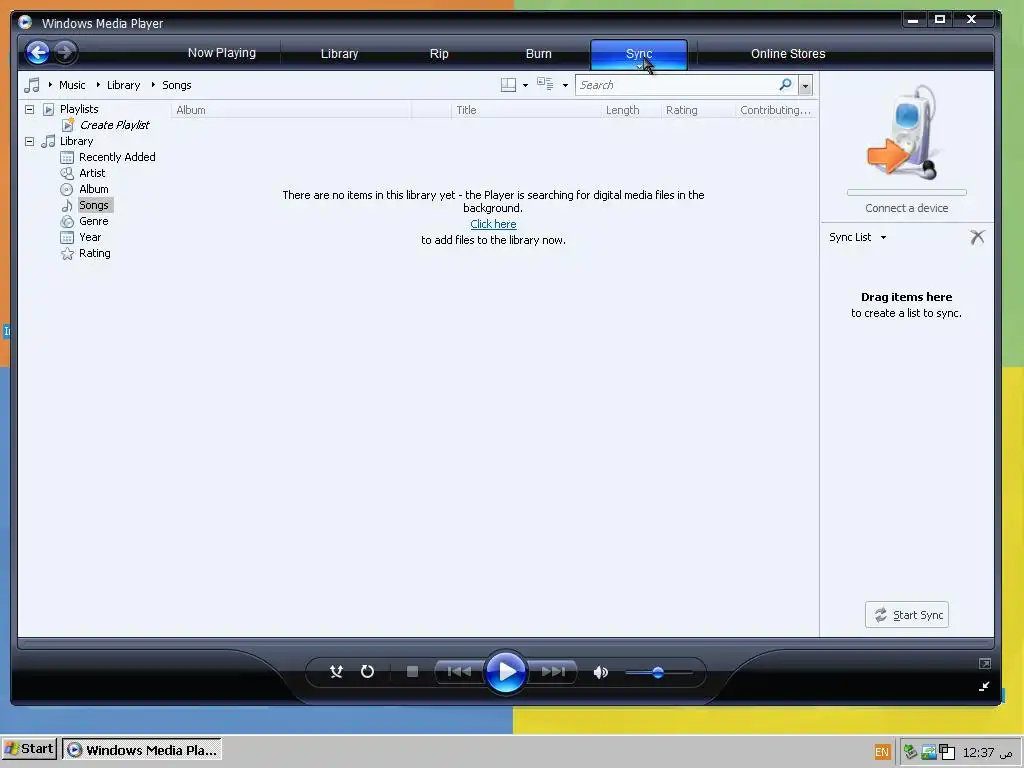Stop playback
The height and width of the screenshot is (768, 1024).
tap(412, 671)
